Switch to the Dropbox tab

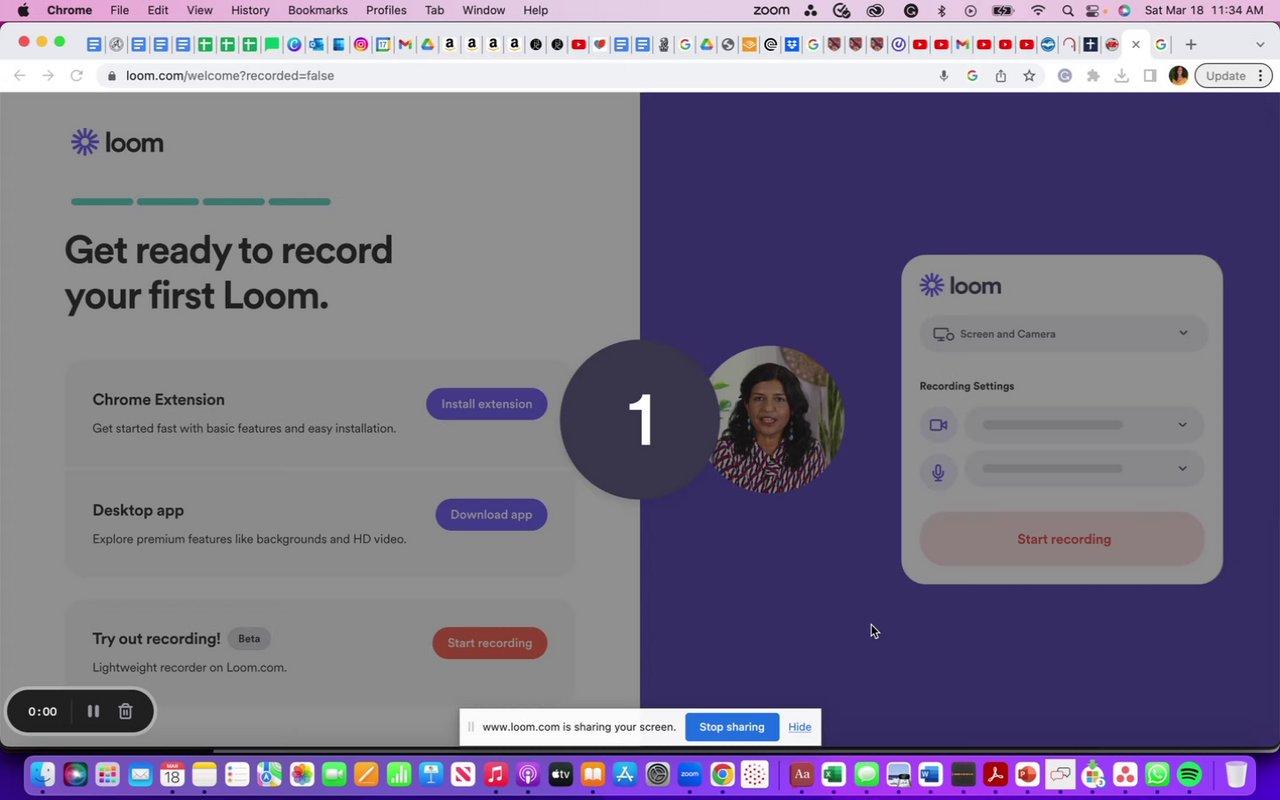792,44
